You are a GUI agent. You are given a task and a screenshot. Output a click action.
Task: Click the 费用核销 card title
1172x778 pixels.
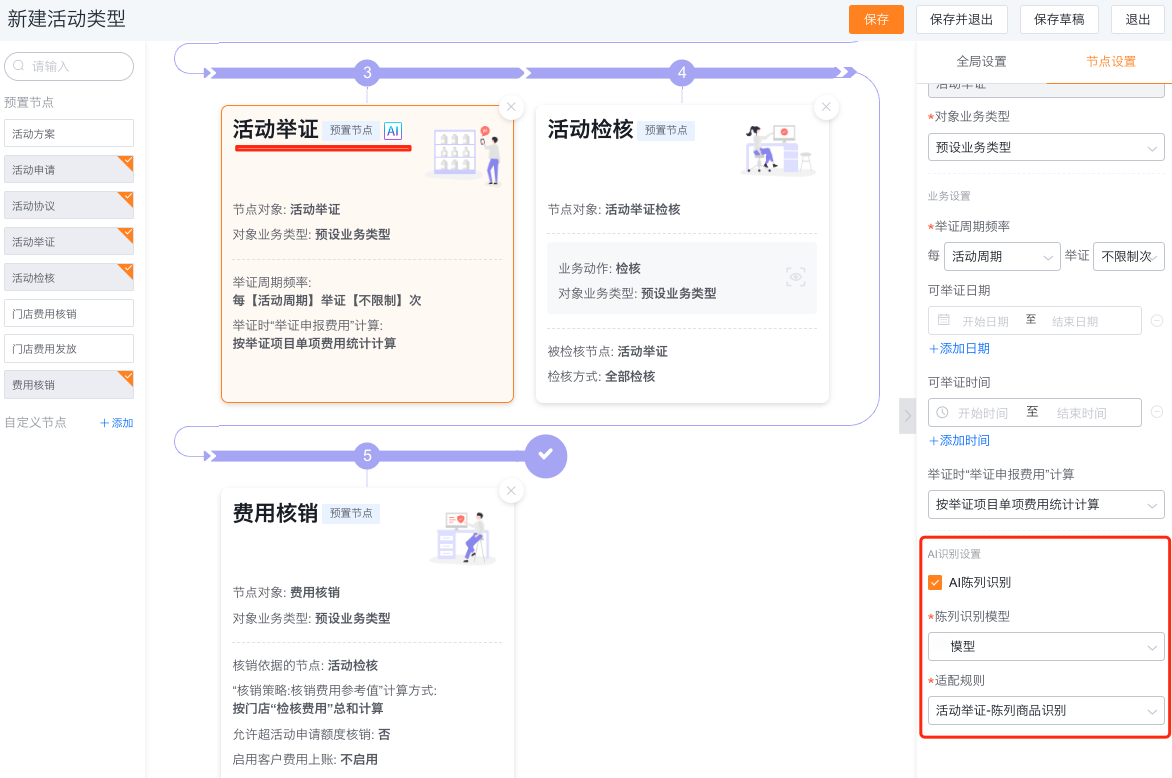[276, 513]
